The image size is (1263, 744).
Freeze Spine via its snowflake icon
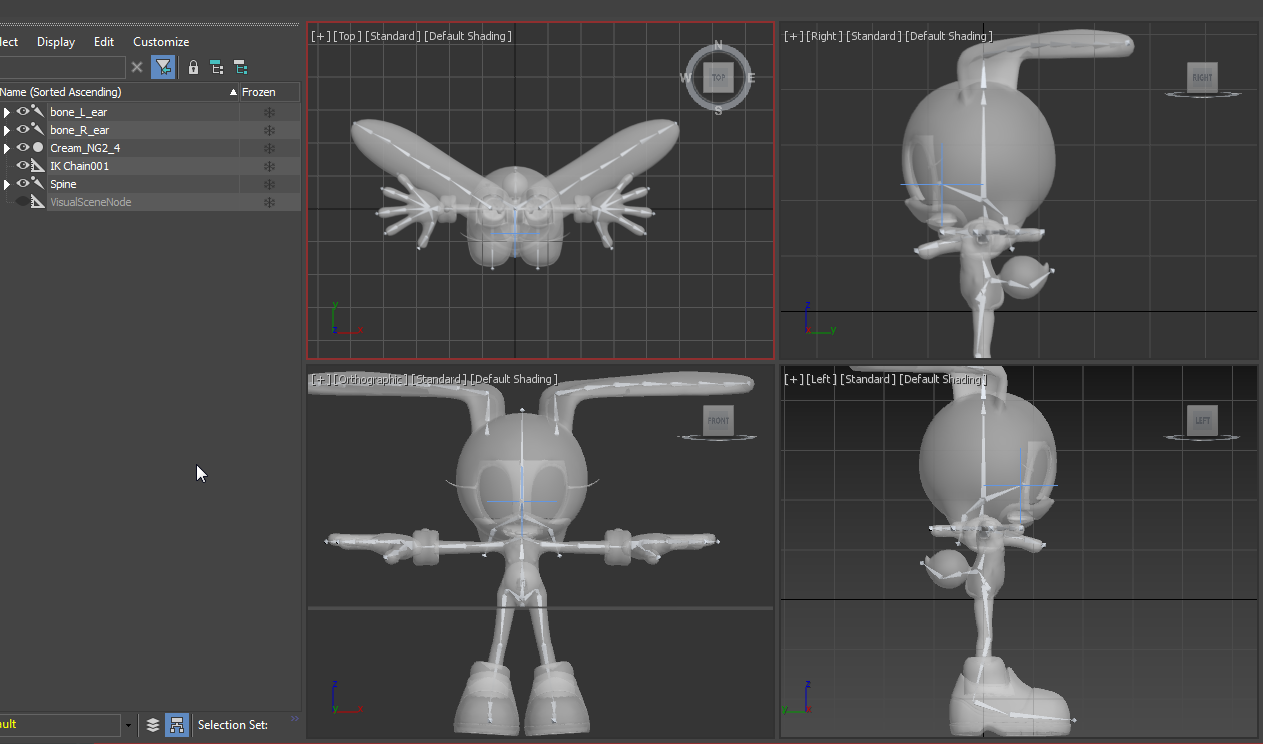tap(269, 184)
